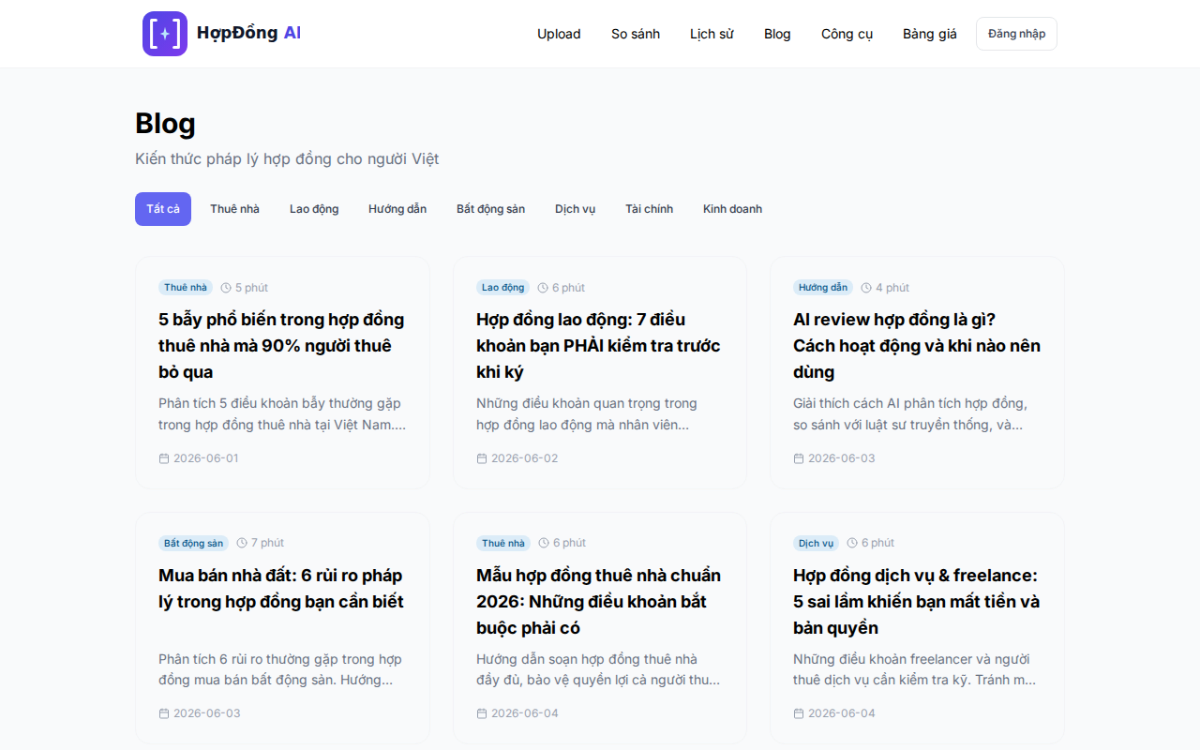Click the Thuê nhà badge on the Mẫu hợp đồng card

point(503,543)
